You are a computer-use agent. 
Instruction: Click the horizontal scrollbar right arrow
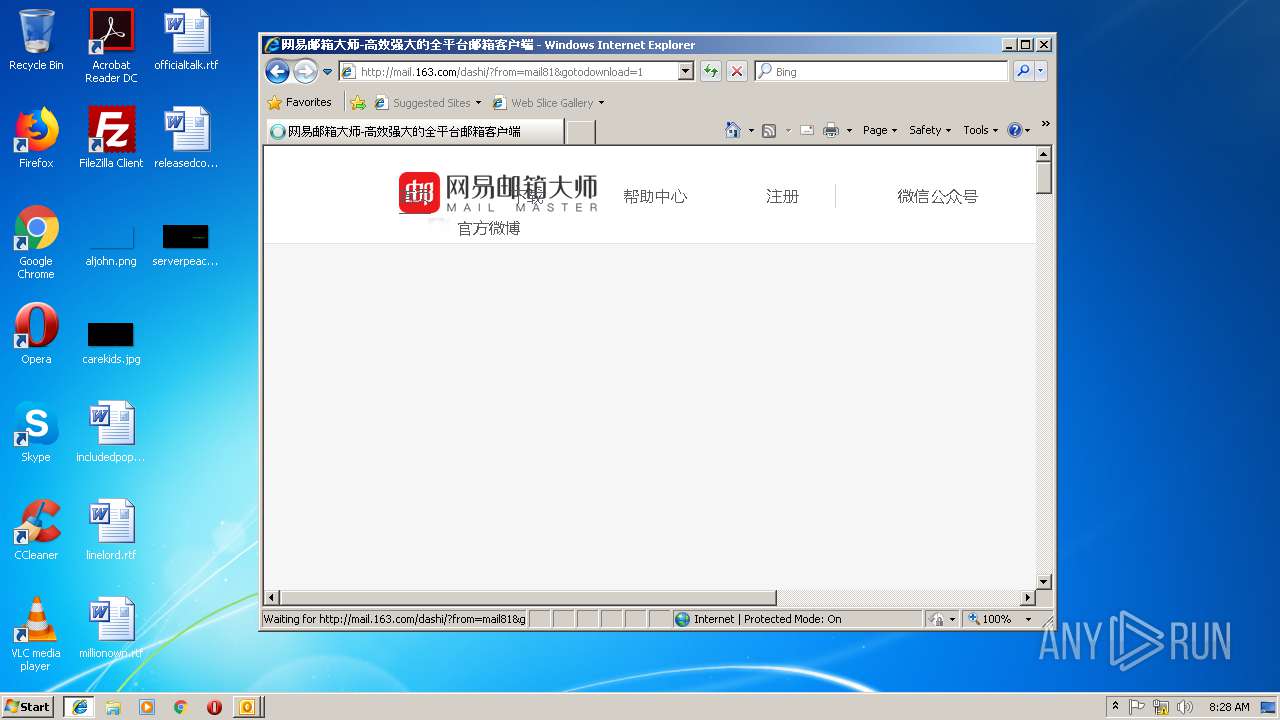coord(1027,598)
